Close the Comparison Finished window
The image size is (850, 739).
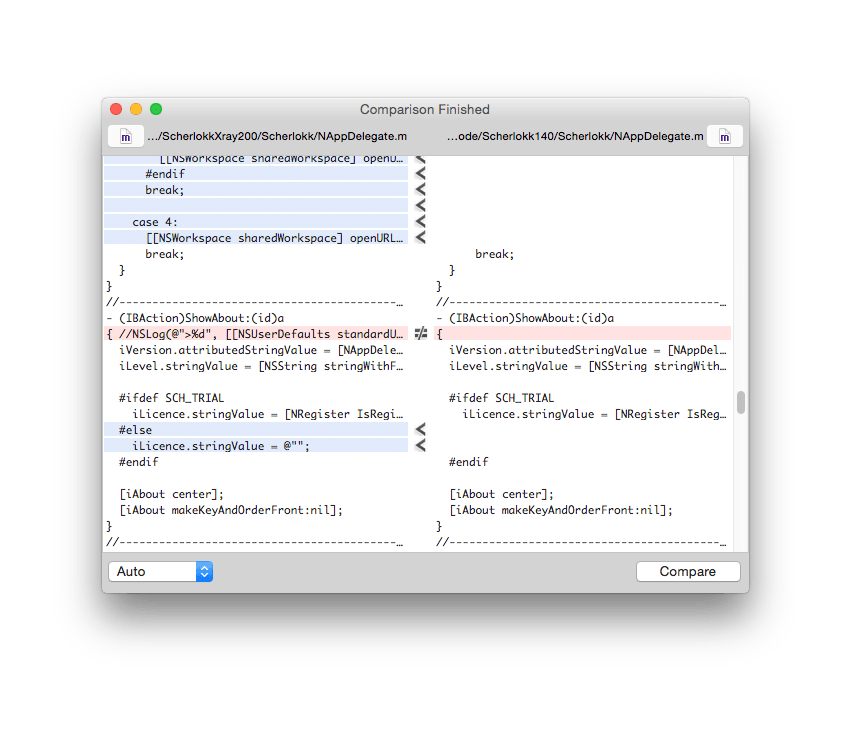116,109
